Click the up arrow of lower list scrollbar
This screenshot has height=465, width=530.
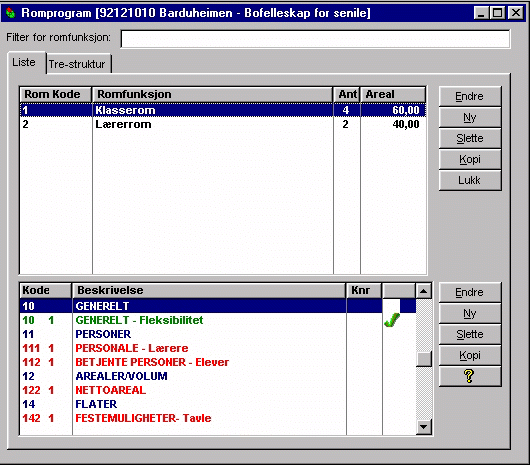point(424,291)
